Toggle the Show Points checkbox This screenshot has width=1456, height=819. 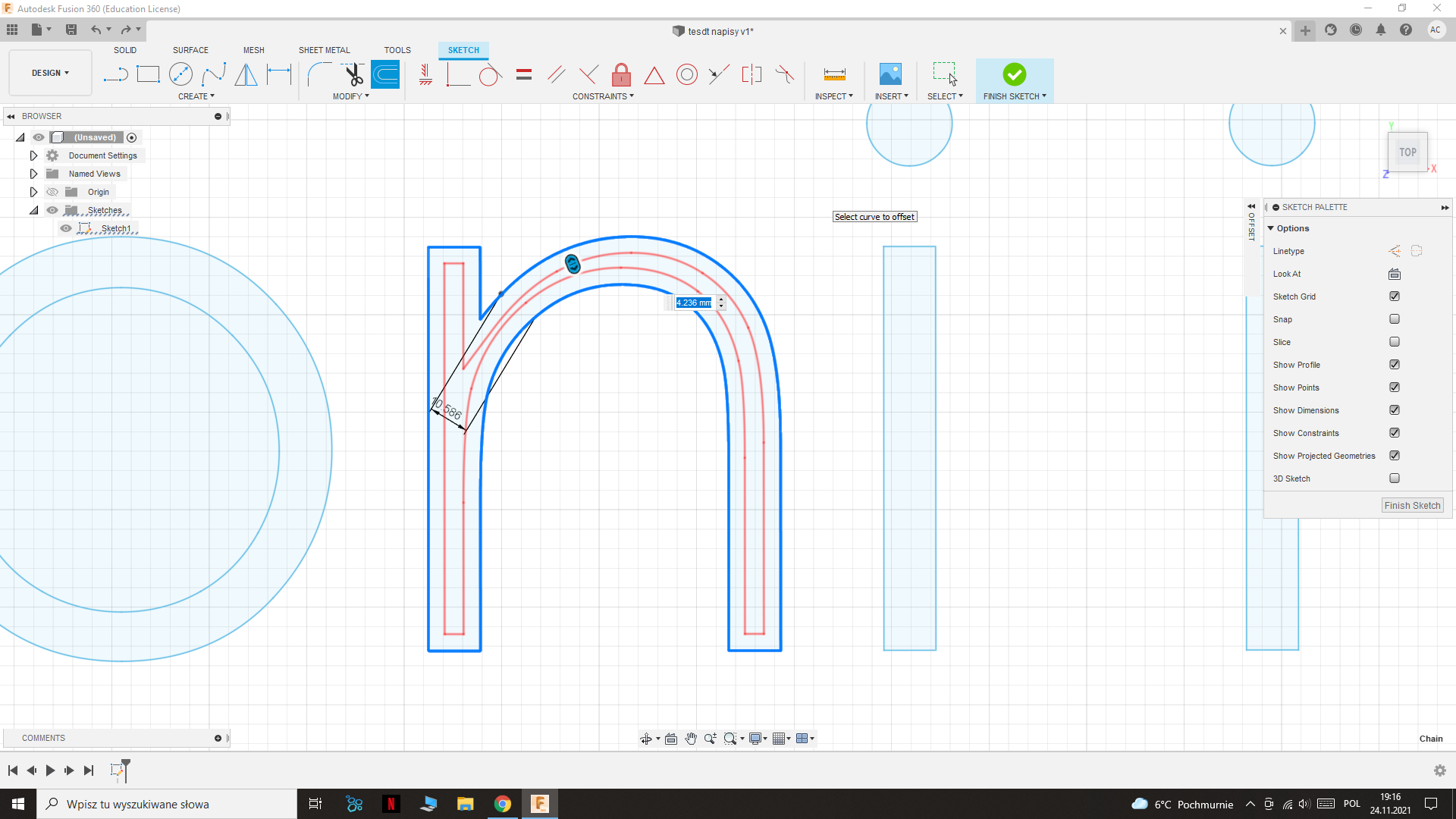pyautogui.click(x=1395, y=388)
